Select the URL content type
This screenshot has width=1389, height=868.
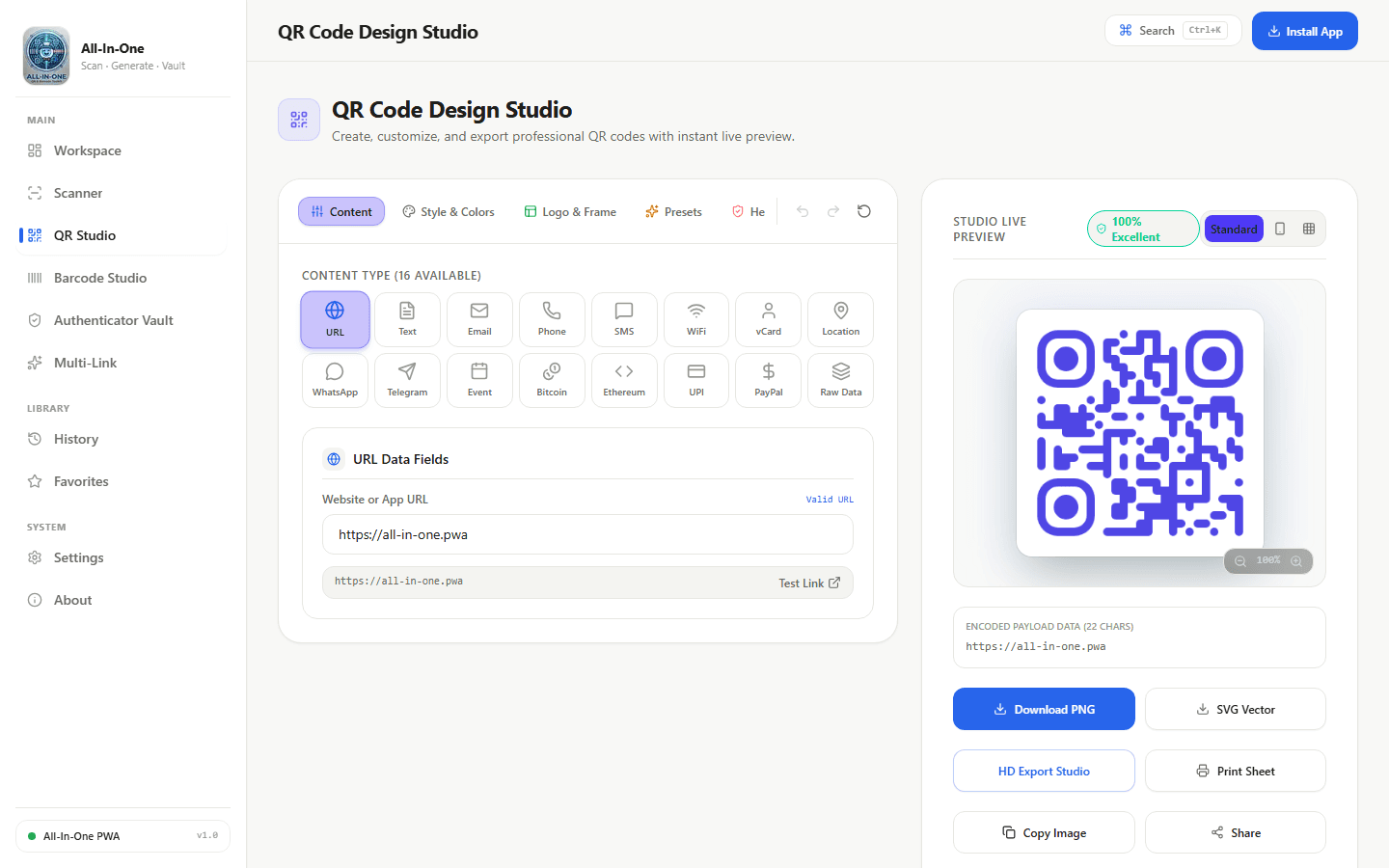[x=335, y=319]
